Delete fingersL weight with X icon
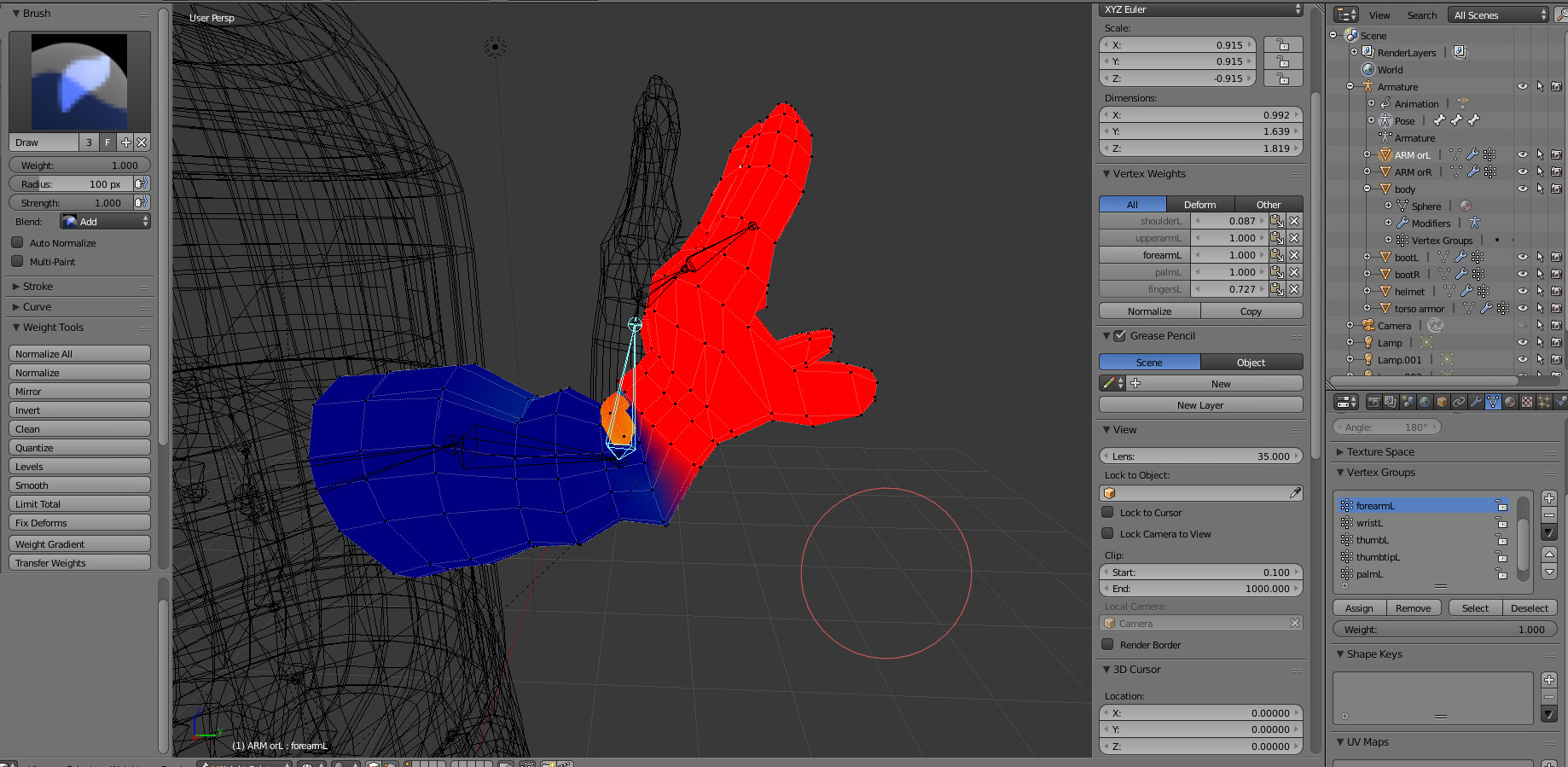1568x767 pixels. [x=1294, y=289]
